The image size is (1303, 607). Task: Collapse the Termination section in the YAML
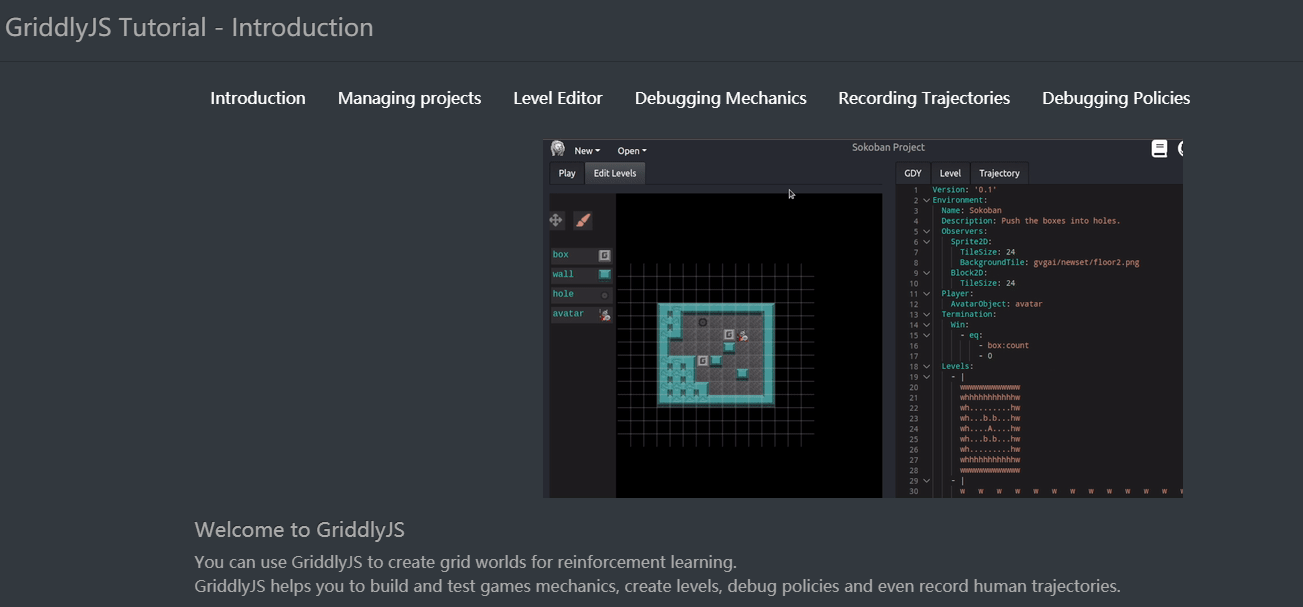[x=926, y=313]
